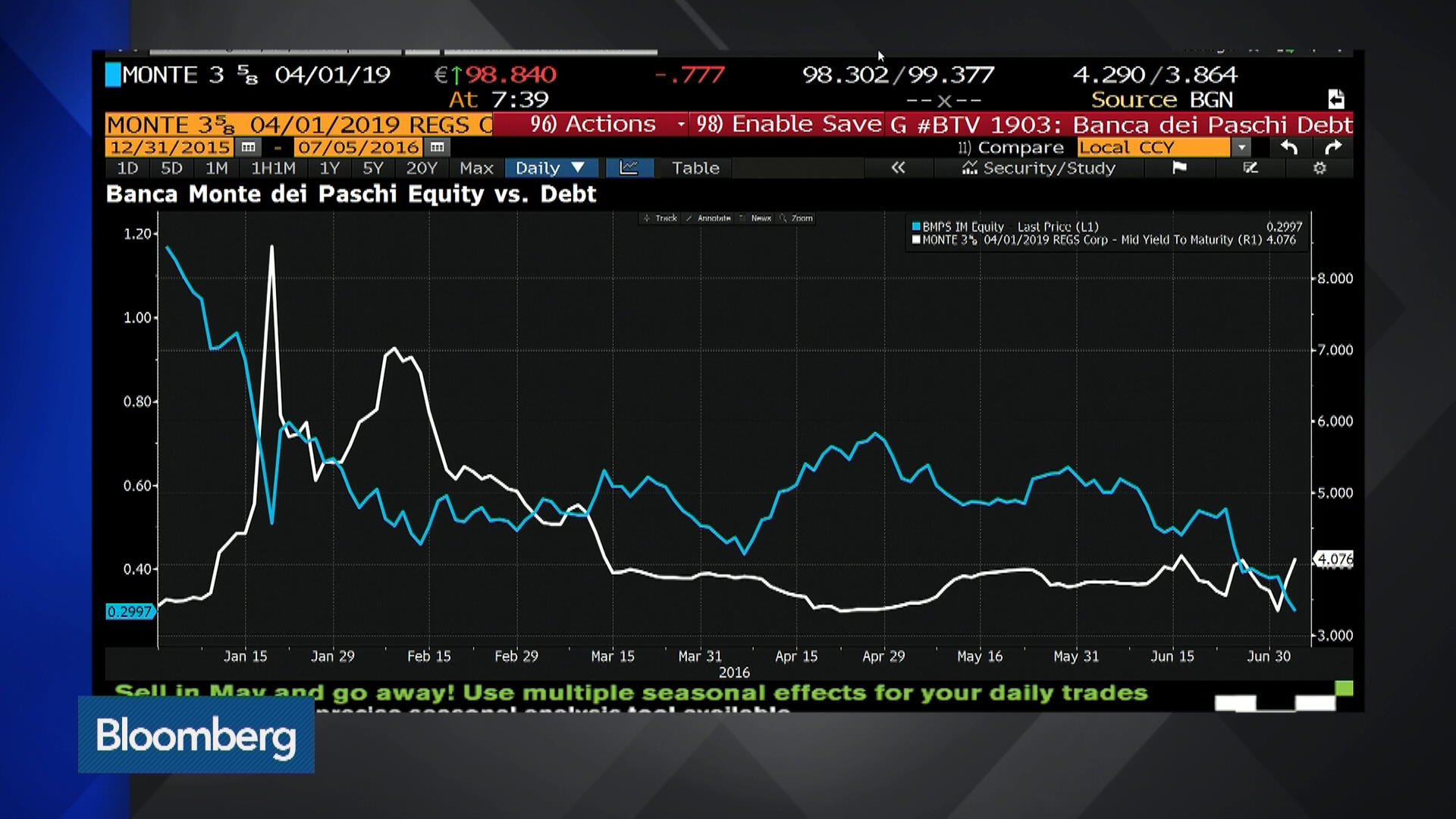Open the 96) Actions dropdown
Image resolution: width=1456 pixels, height=819 pixels.
[x=590, y=124]
